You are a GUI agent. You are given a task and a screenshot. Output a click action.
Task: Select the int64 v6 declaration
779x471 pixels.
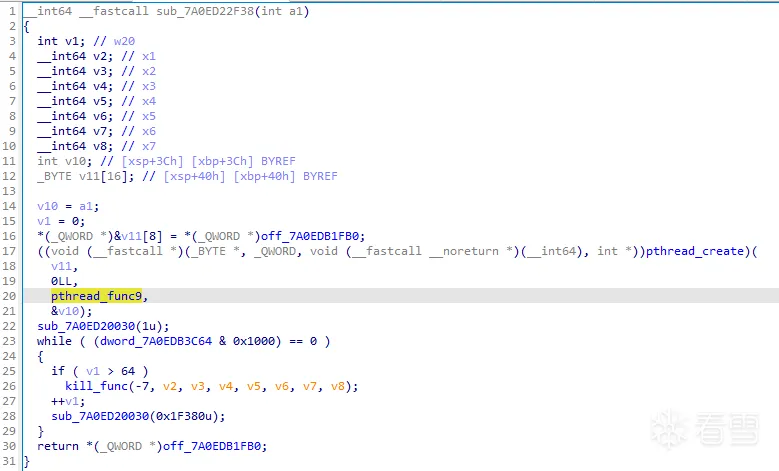[x=75, y=116]
